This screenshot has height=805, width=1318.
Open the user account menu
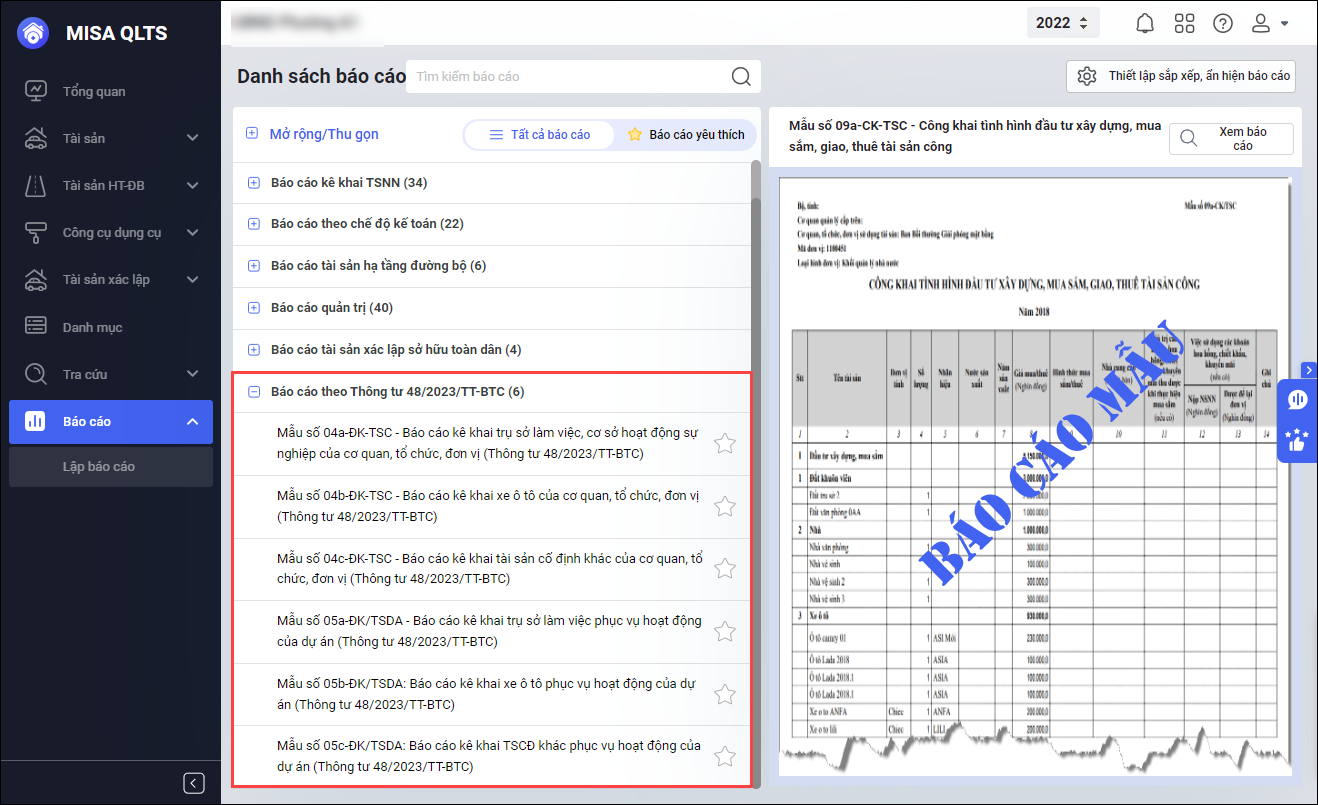pos(1269,23)
